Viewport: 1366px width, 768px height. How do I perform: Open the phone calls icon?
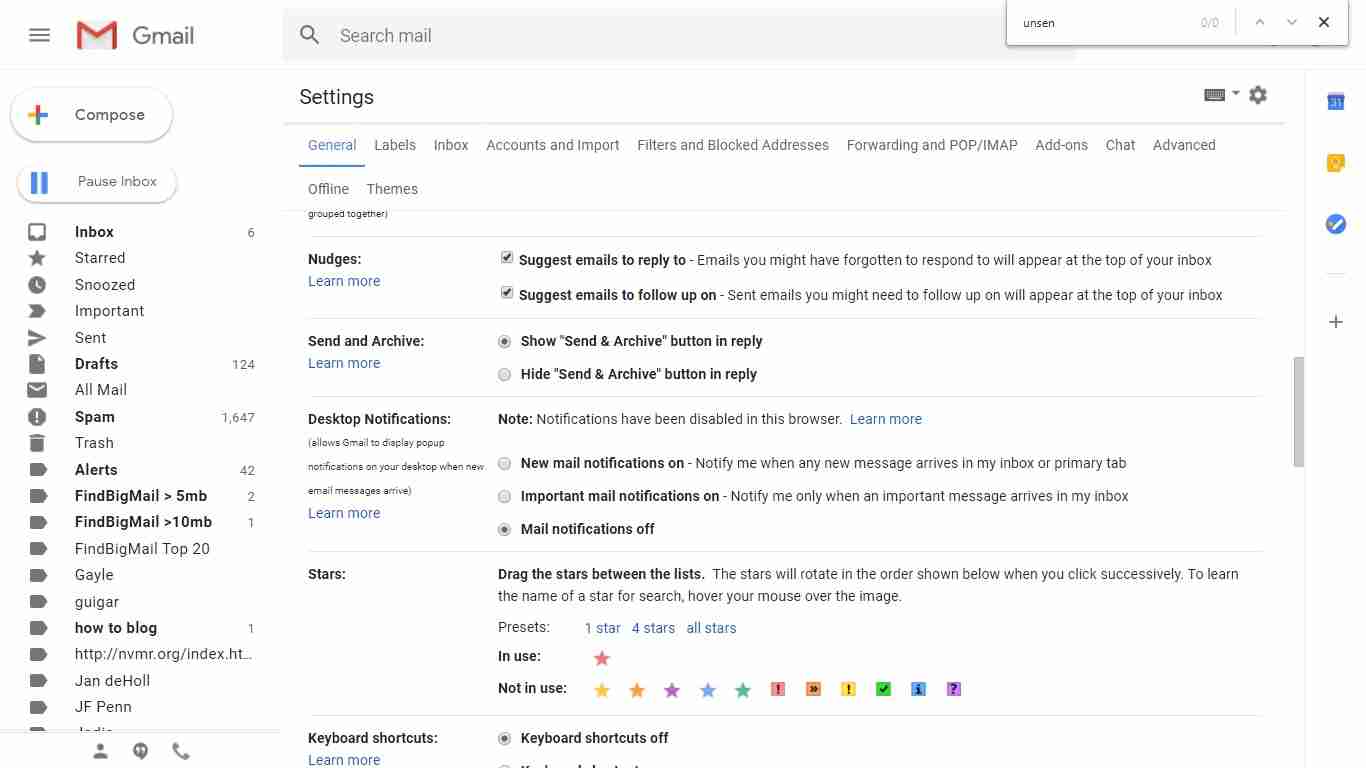coord(181,751)
